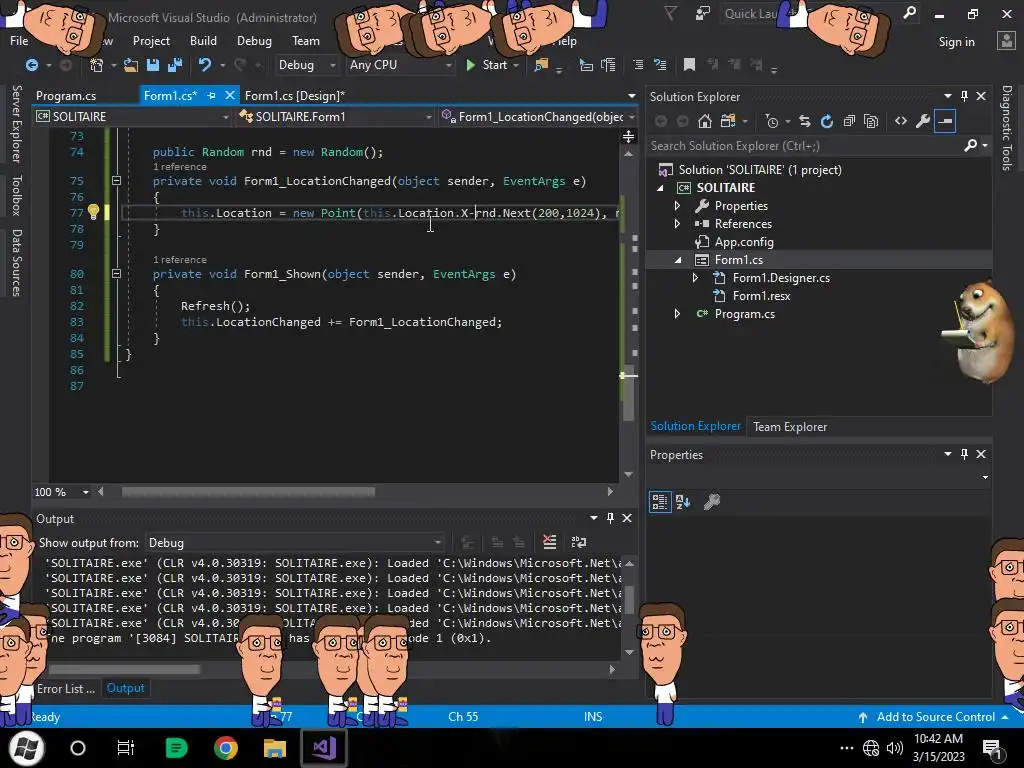Expand the Form1.Designer.cs node
The image size is (1024, 768).
(x=696, y=278)
